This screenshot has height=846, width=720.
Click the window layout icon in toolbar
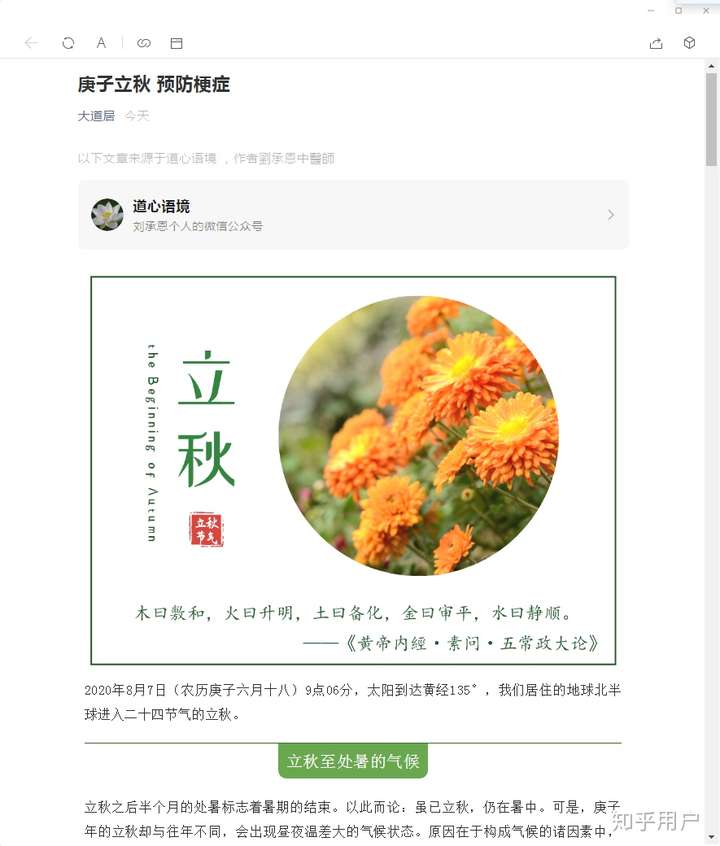[x=176, y=43]
